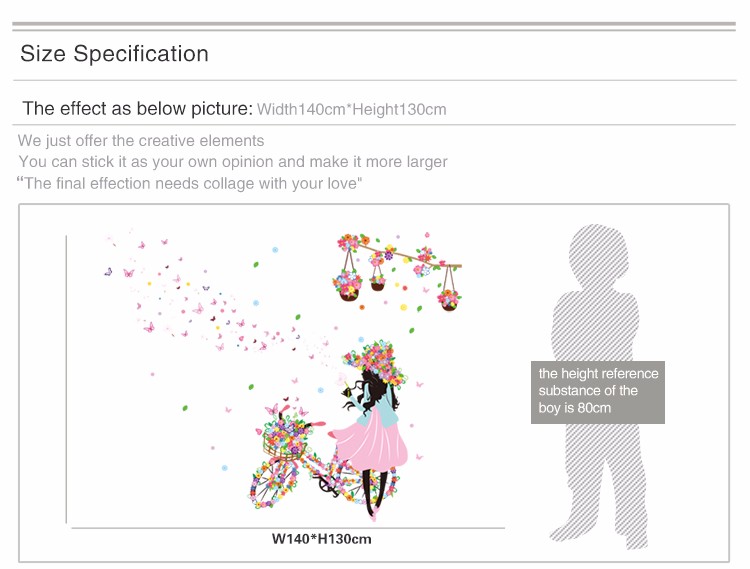
Task: Click the Size Specification heading
Action: [x=114, y=54]
